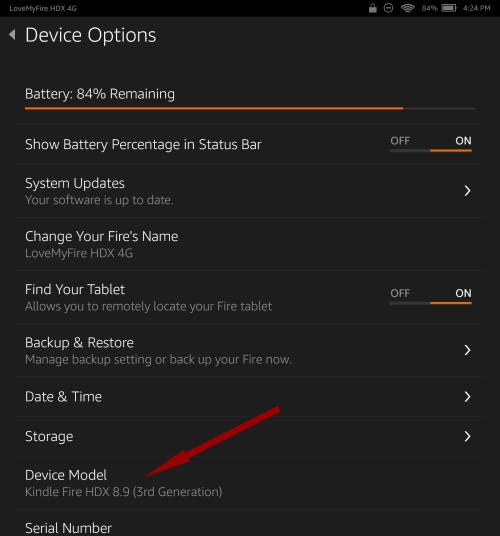Tap the LoveMyFire HDX 4G status bar label

click(43, 8)
